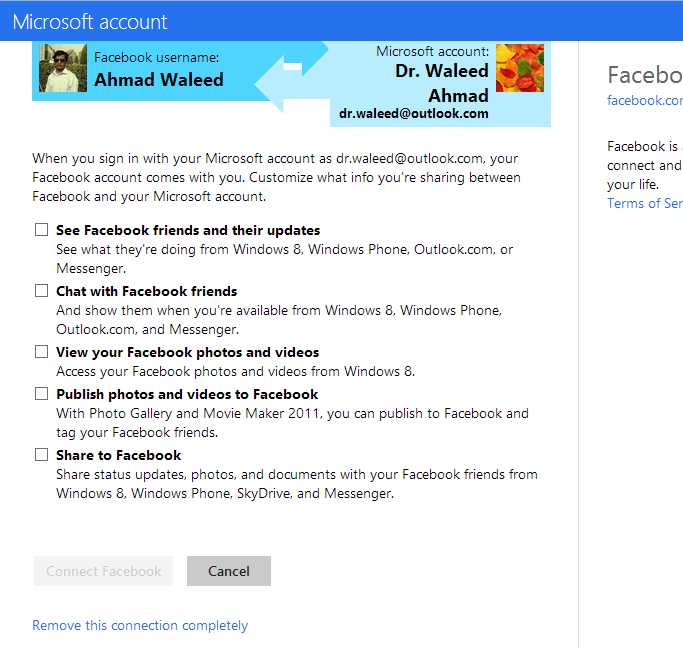Click the Facebook profile photo thumbnail
683x664 pixels.
(63, 68)
